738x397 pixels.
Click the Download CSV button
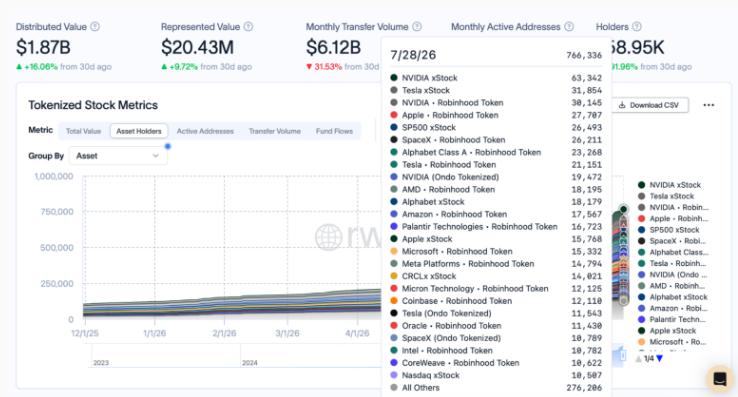650,105
